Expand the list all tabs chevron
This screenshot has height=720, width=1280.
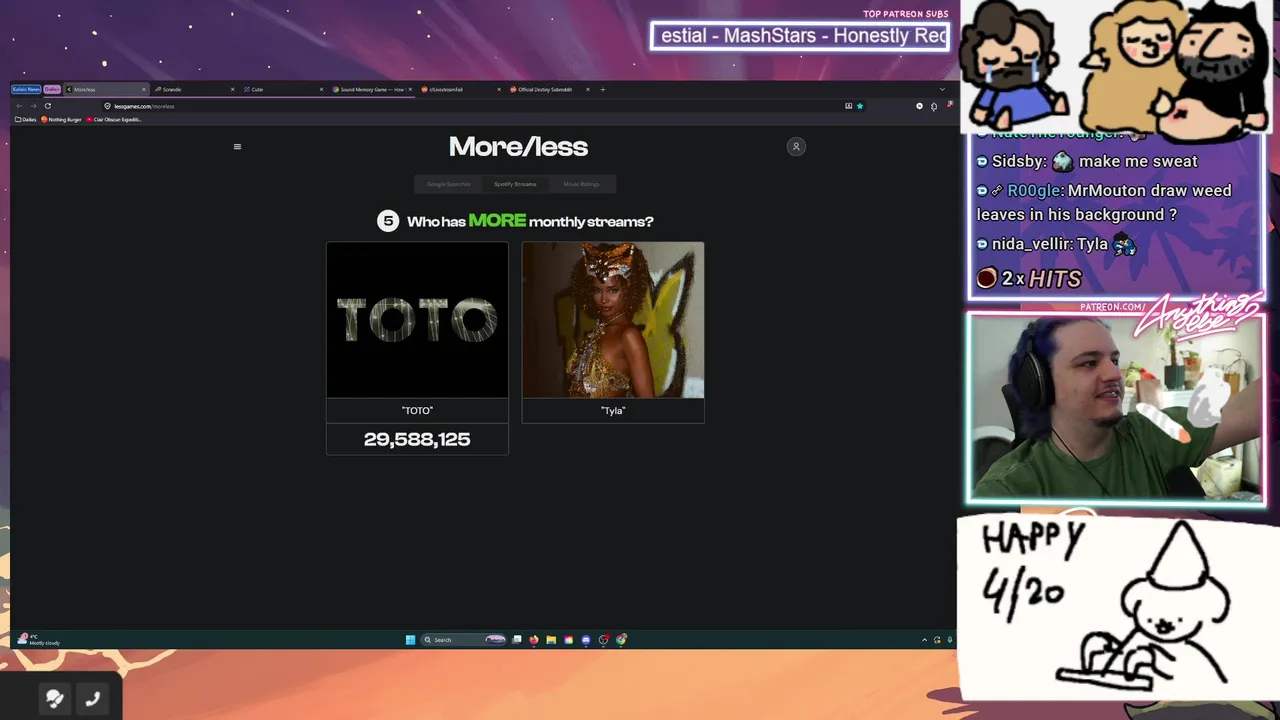941,89
